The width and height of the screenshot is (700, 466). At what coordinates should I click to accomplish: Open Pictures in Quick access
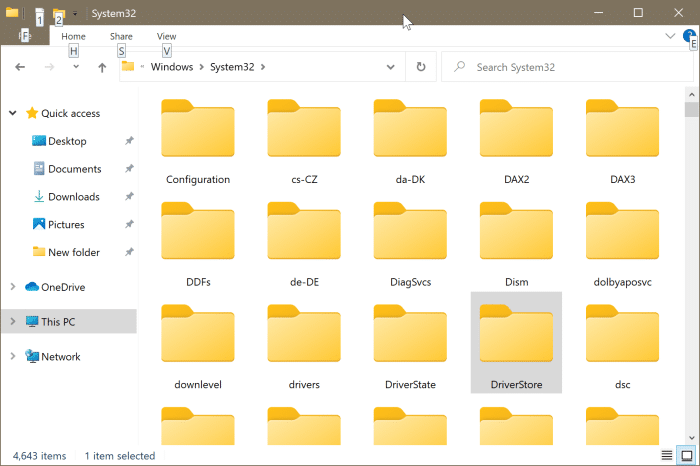click(x=58, y=224)
